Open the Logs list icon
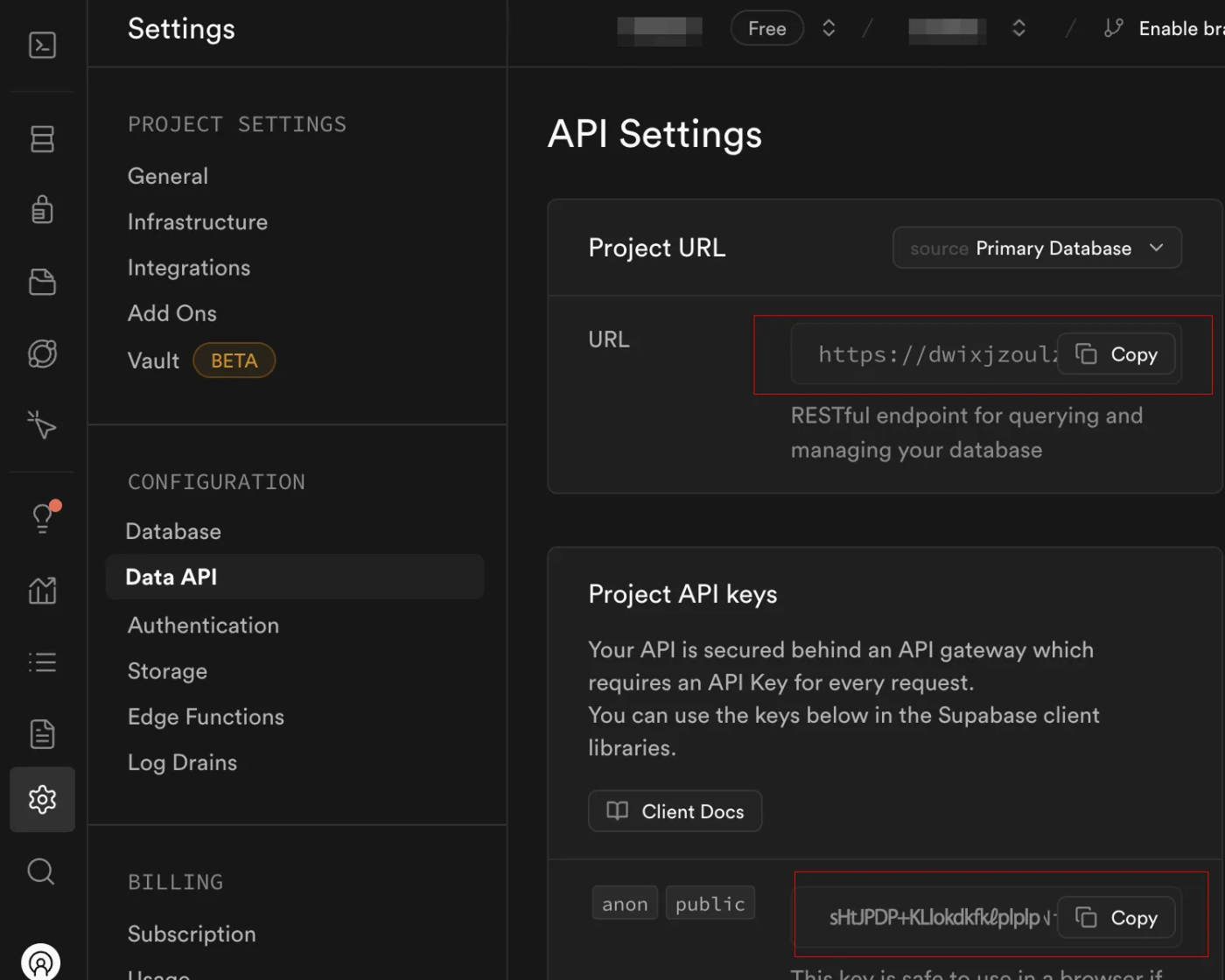The image size is (1225, 980). [x=42, y=662]
